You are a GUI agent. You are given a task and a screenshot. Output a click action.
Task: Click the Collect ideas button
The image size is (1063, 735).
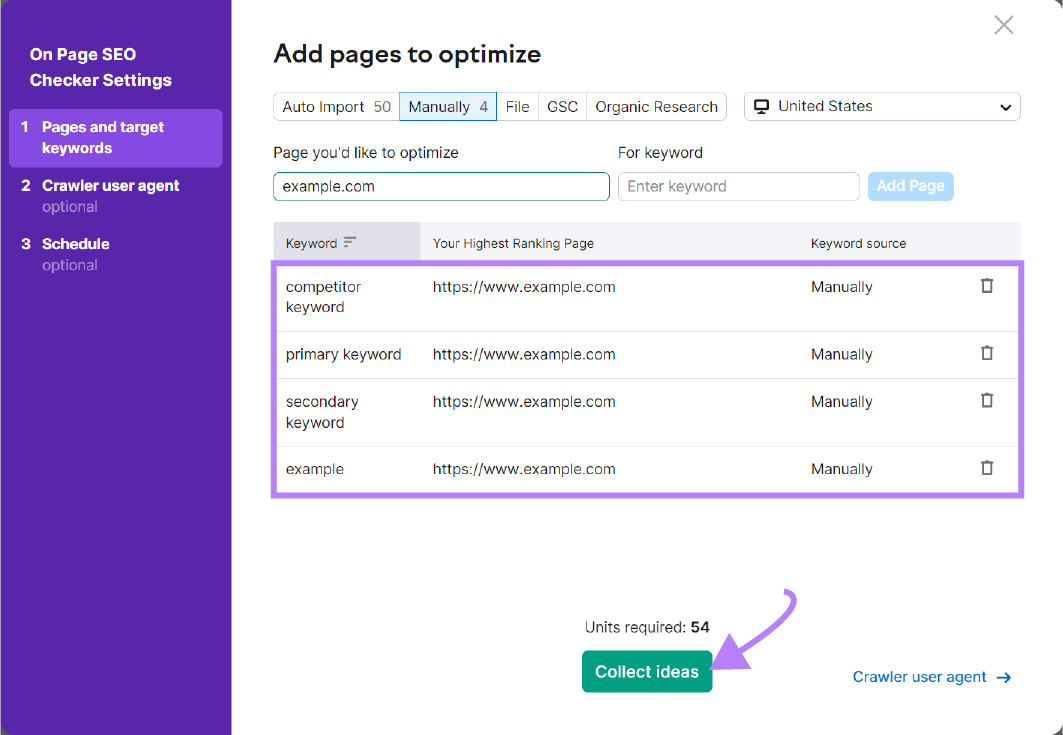tap(647, 671)
